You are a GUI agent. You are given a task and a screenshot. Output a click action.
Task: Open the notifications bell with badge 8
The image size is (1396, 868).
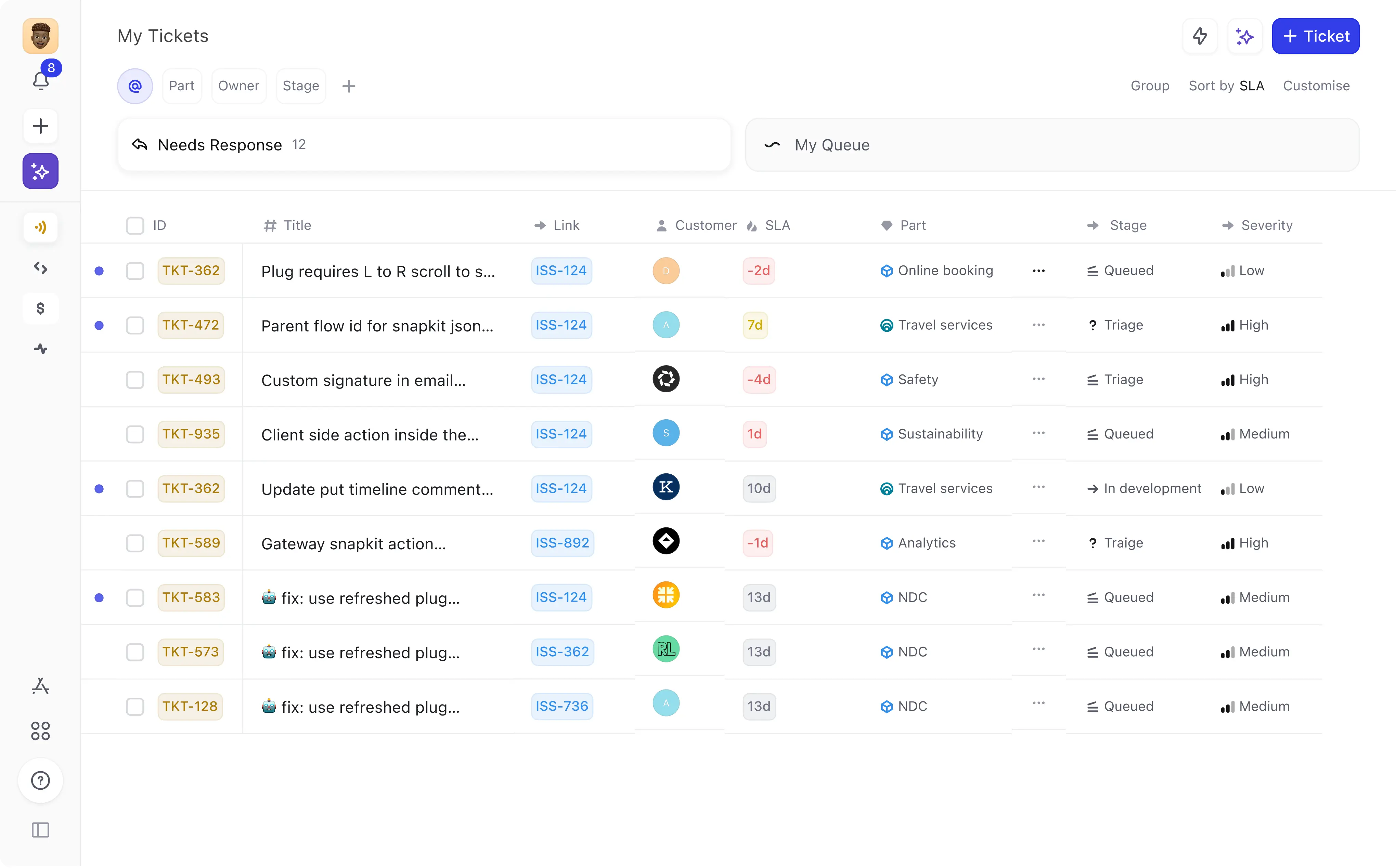[41, 80]
